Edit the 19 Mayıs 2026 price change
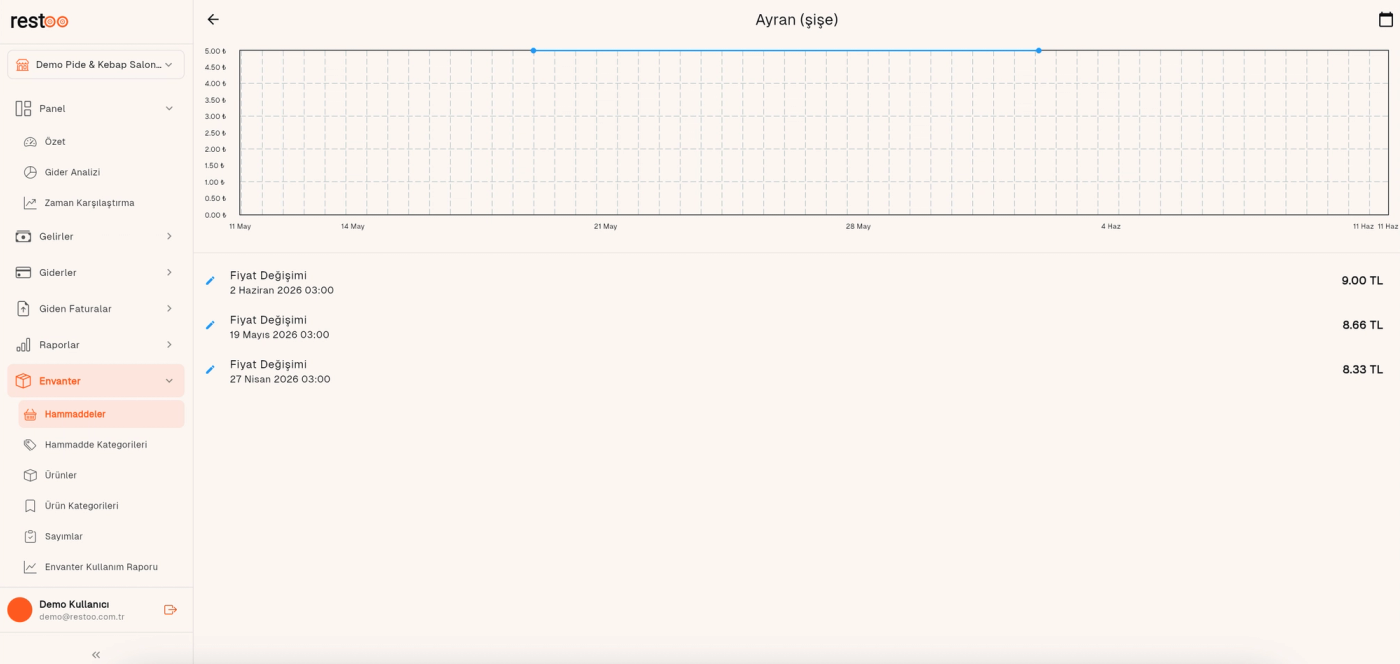Screen dimensions: 1400x664 210,325
